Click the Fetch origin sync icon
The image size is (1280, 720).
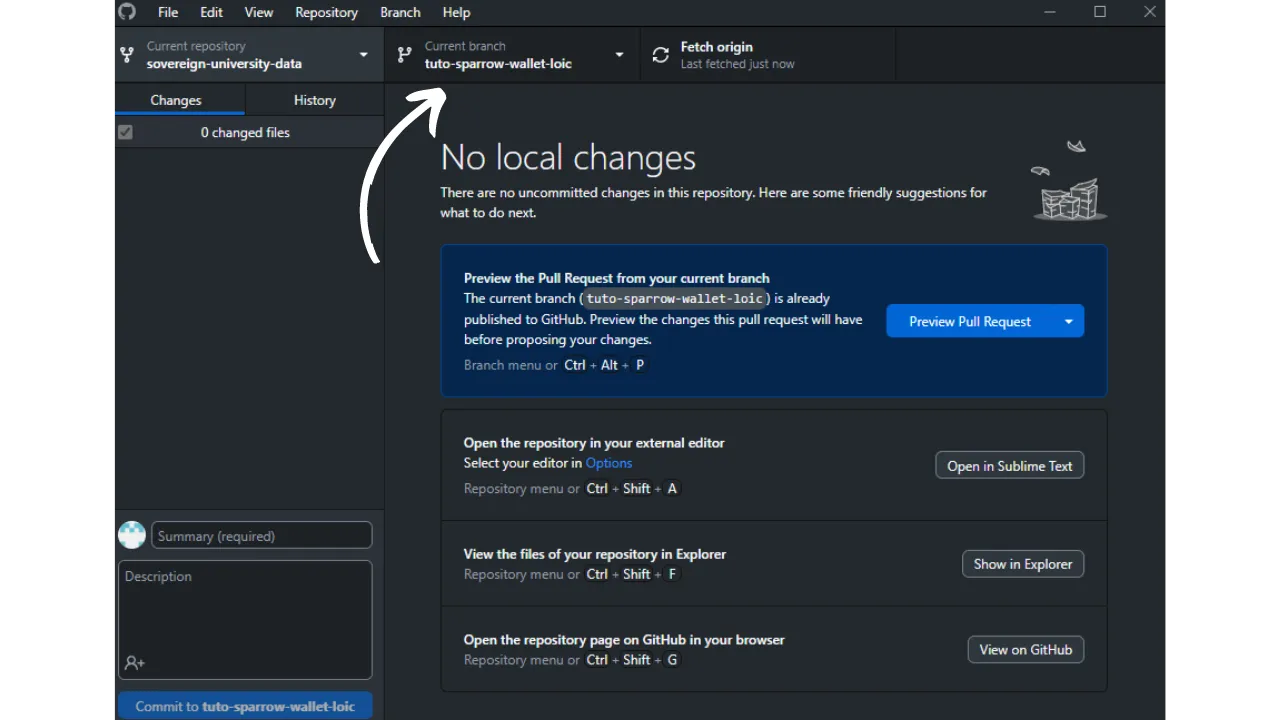(660, 55)
